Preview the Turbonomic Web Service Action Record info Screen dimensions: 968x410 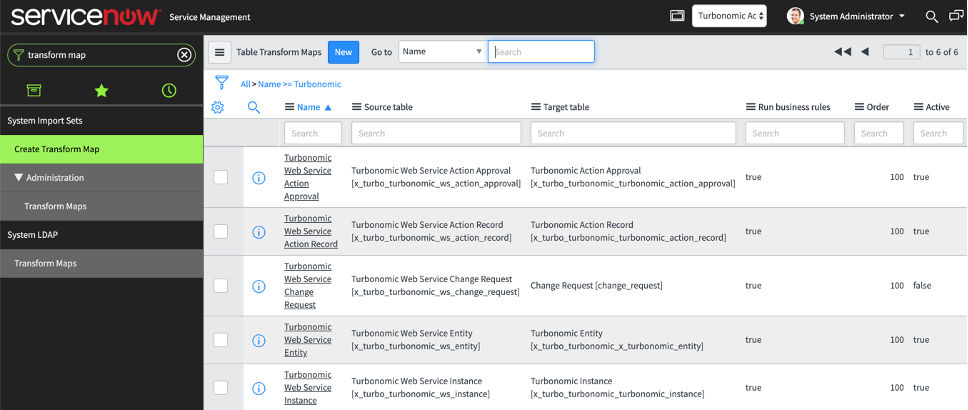tap(259, 232)
